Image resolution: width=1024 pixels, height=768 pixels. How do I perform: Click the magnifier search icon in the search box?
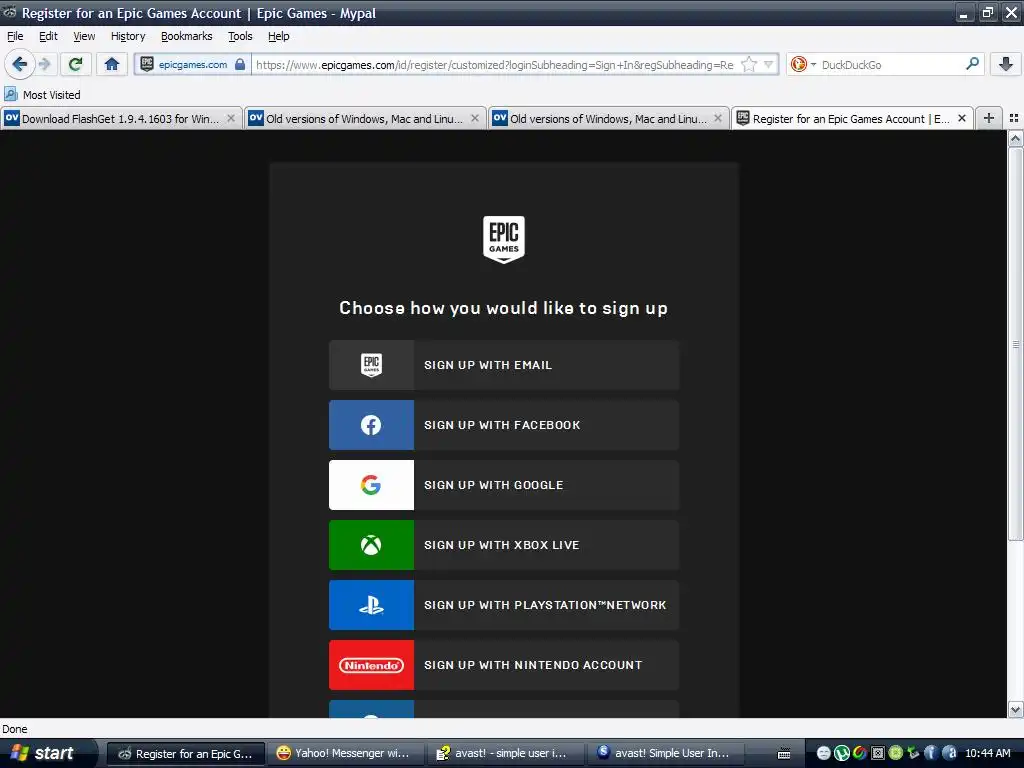pos(972,64)
